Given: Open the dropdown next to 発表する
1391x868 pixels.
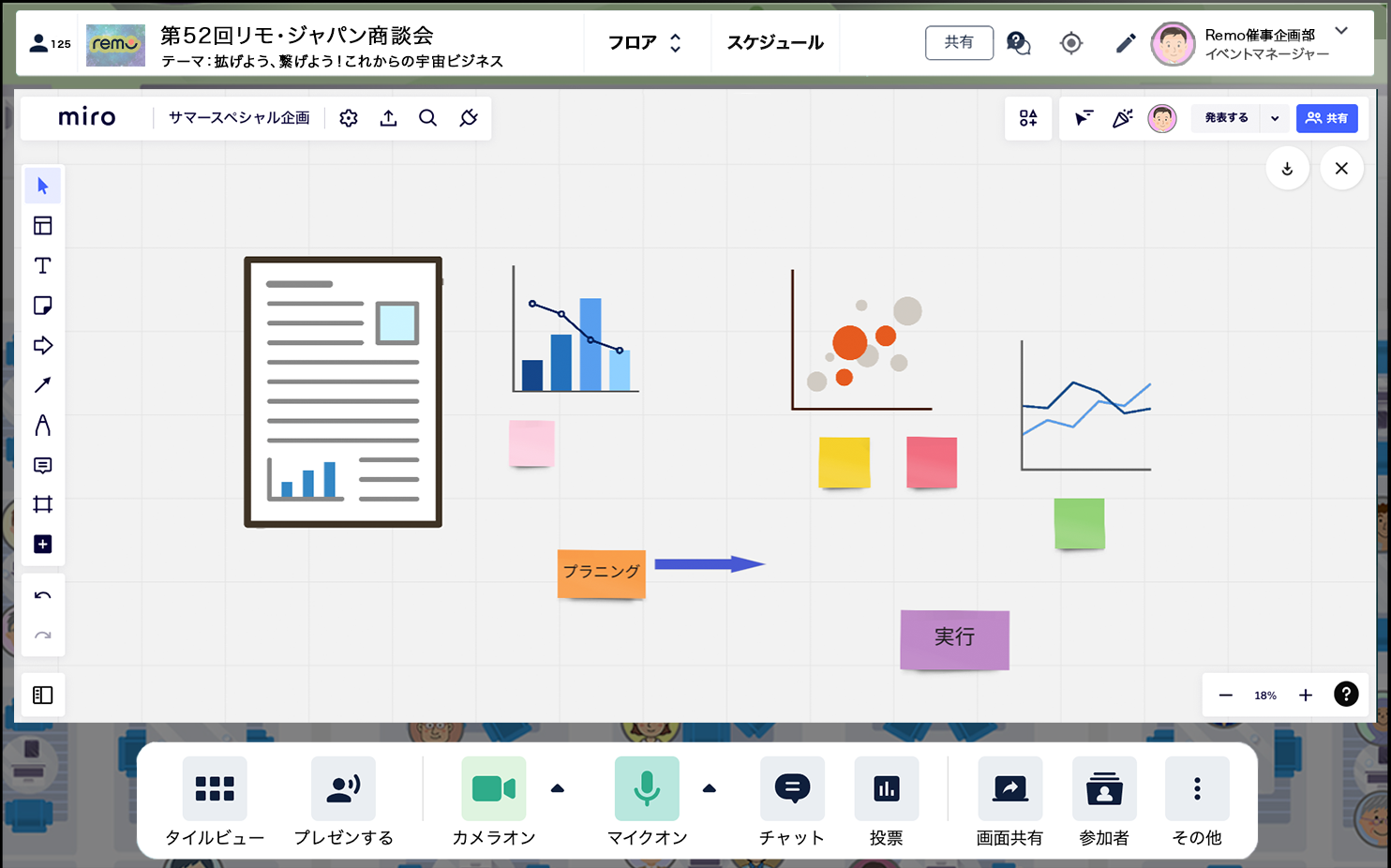Looking at the screenshot, I should tap(1275, 118).
